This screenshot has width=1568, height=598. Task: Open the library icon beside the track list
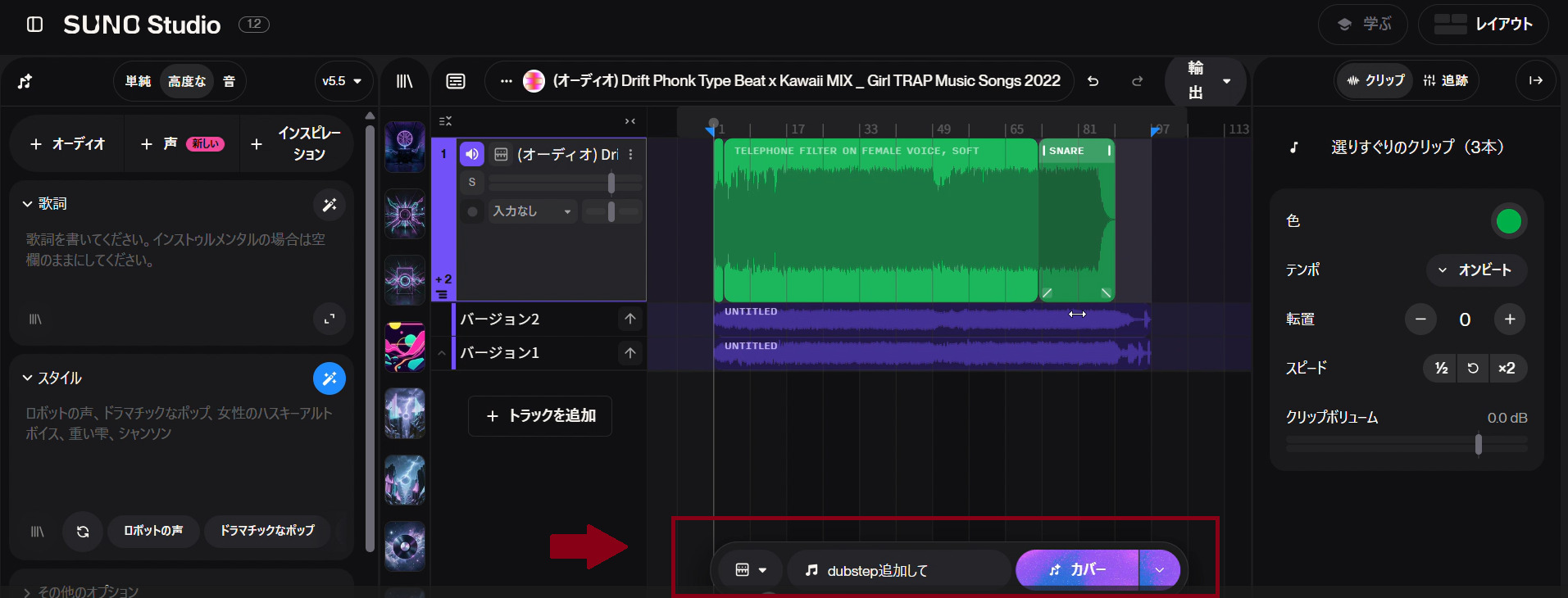tap(404, 81)
